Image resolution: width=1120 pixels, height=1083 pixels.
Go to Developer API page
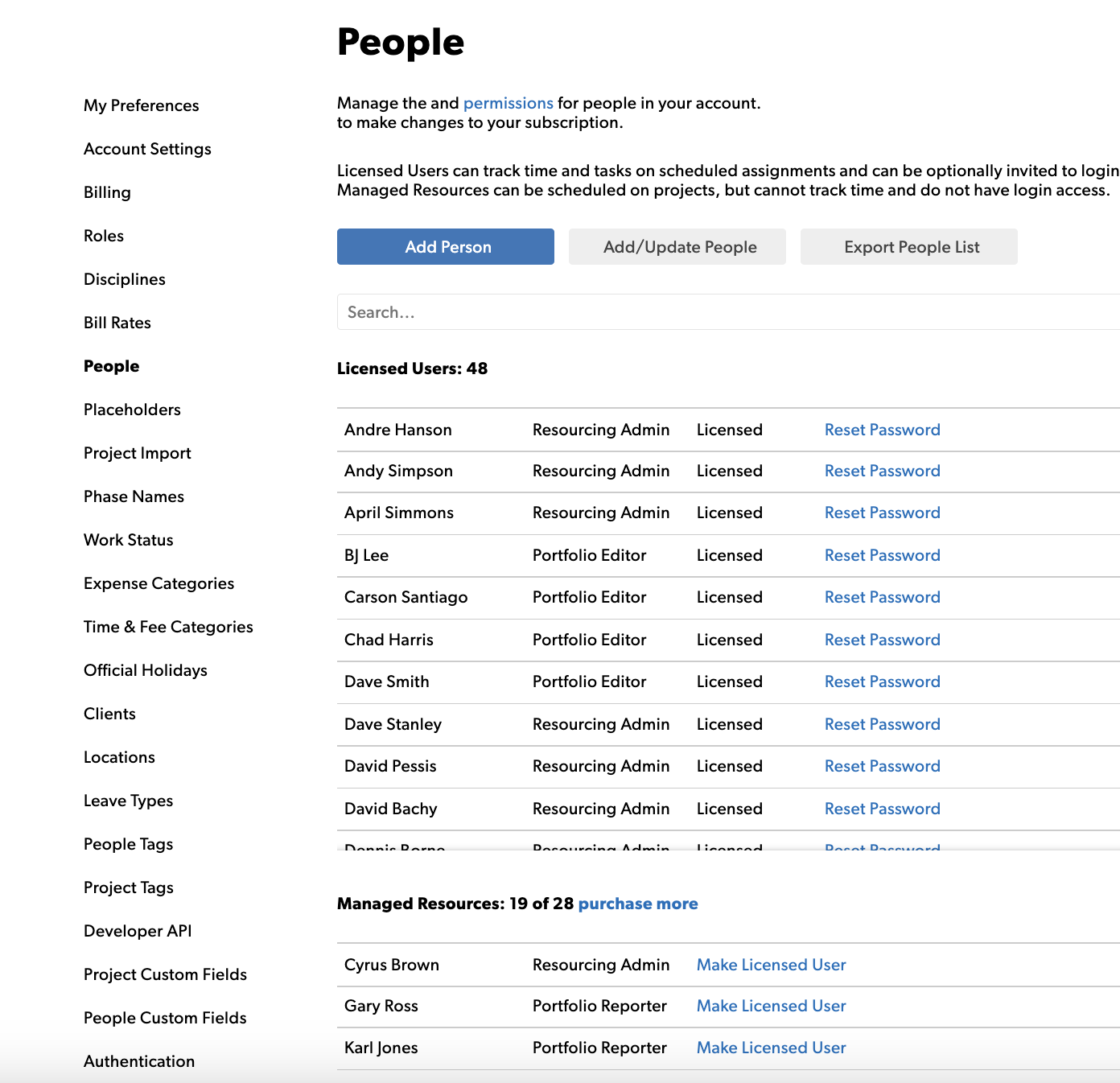coord(138,931)
